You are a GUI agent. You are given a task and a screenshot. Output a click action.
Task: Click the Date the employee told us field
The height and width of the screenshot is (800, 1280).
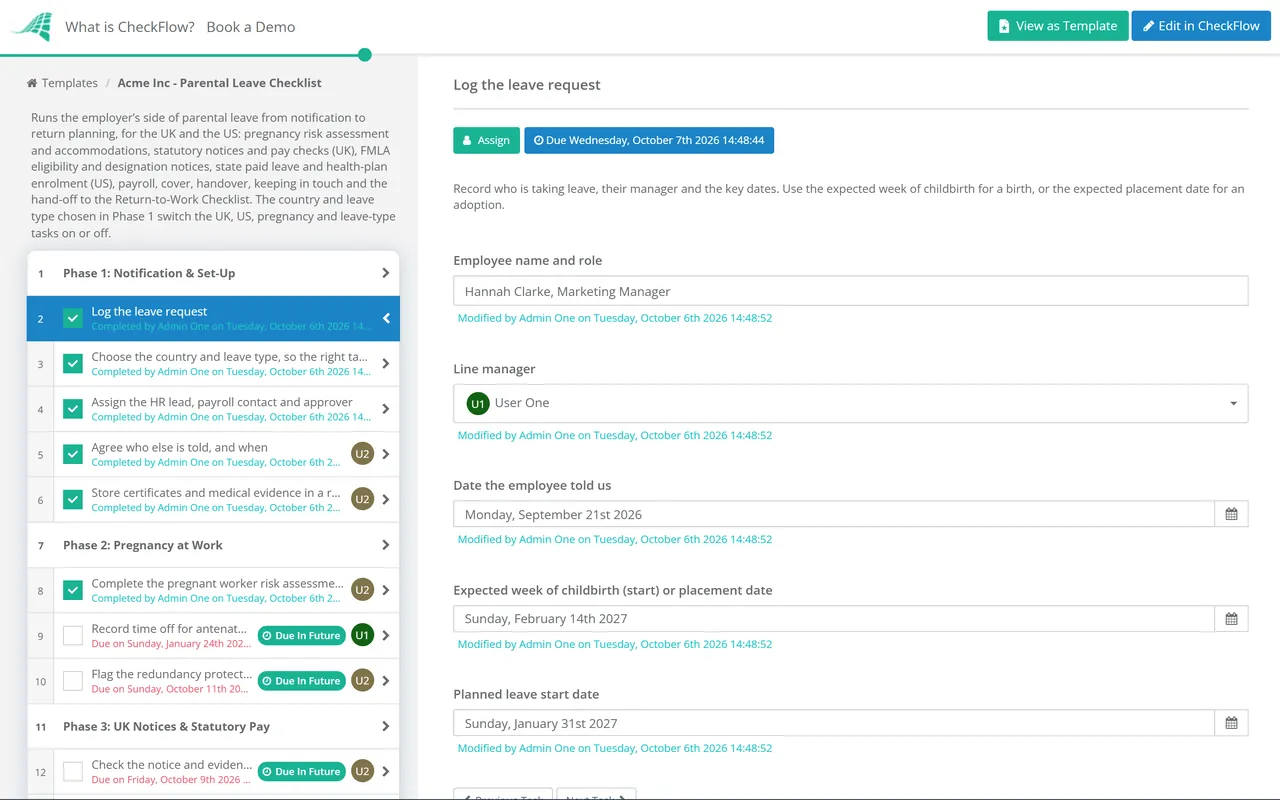pyautogui.click(x=834, y=514)
